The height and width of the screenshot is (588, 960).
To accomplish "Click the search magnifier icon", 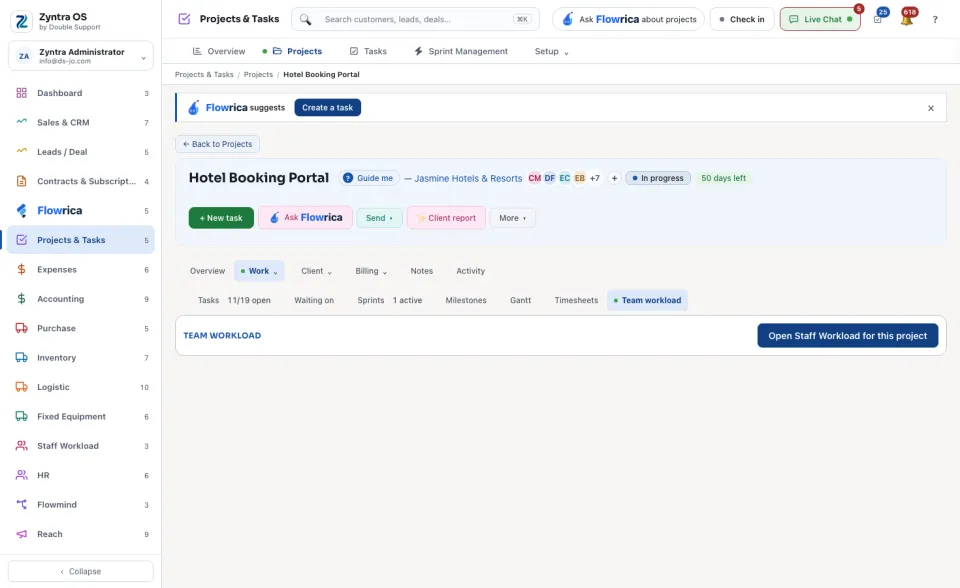I will pyautogui.click(x=306, y=20).
